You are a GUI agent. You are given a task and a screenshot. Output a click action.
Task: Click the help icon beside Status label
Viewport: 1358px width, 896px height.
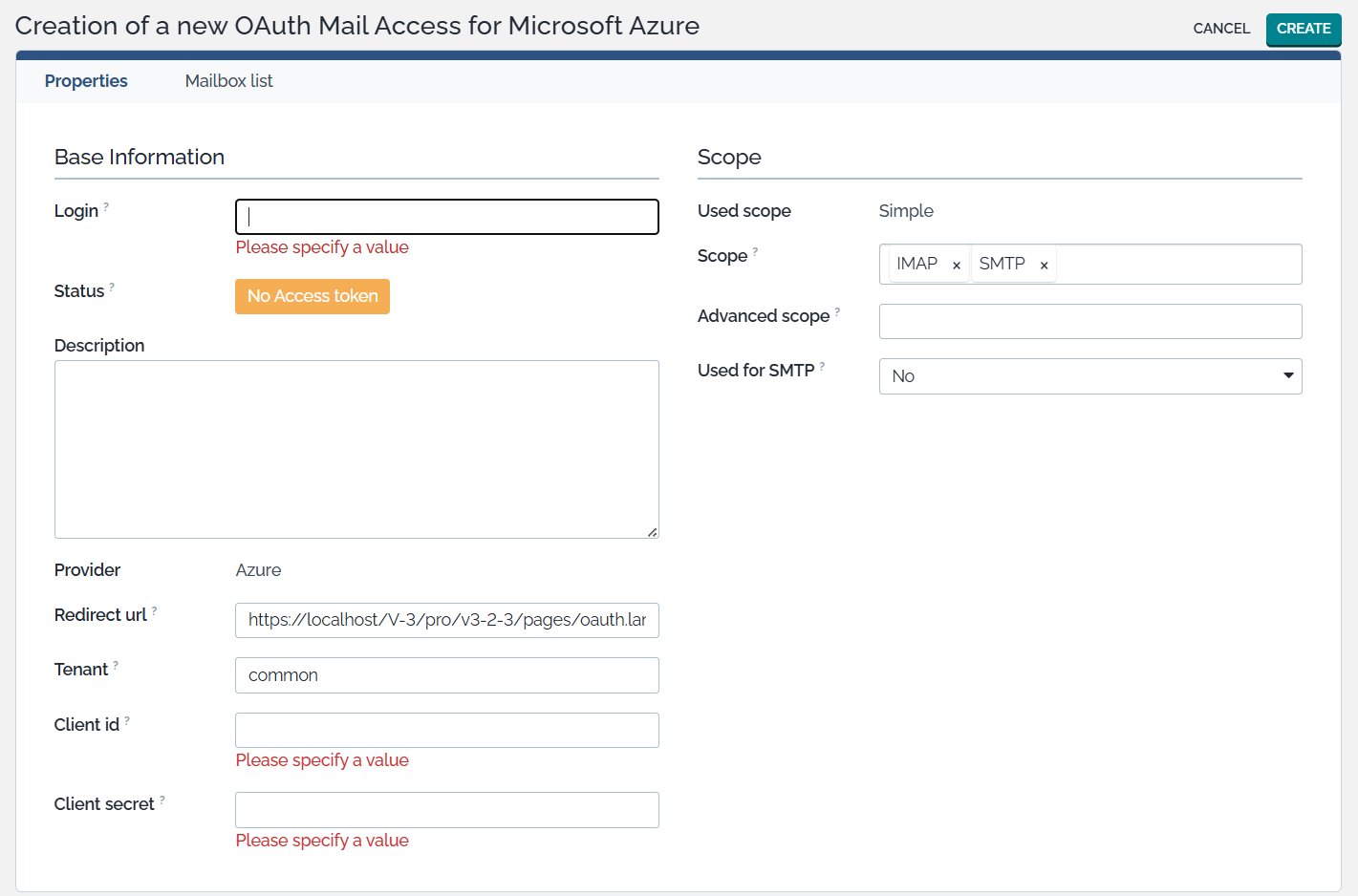[x=112, y=286]
